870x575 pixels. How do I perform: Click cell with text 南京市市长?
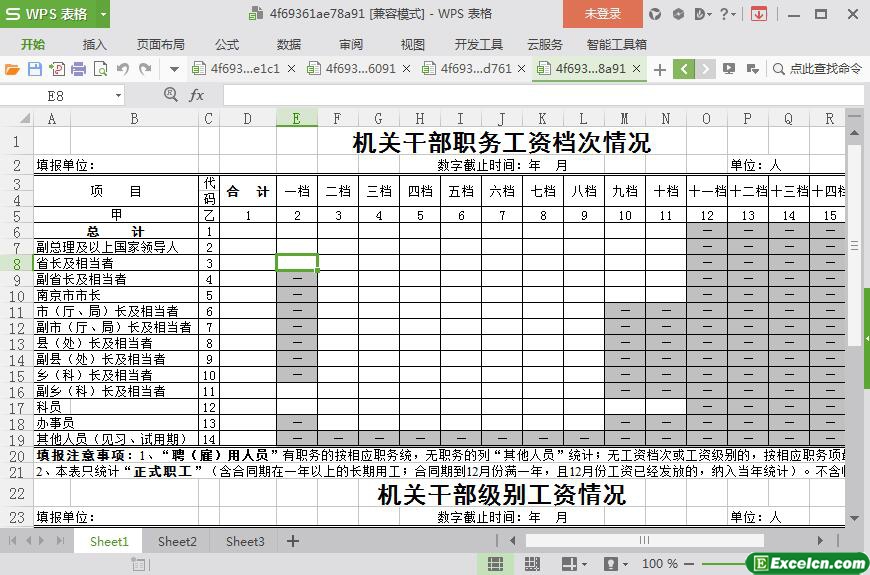click(116, 295)
